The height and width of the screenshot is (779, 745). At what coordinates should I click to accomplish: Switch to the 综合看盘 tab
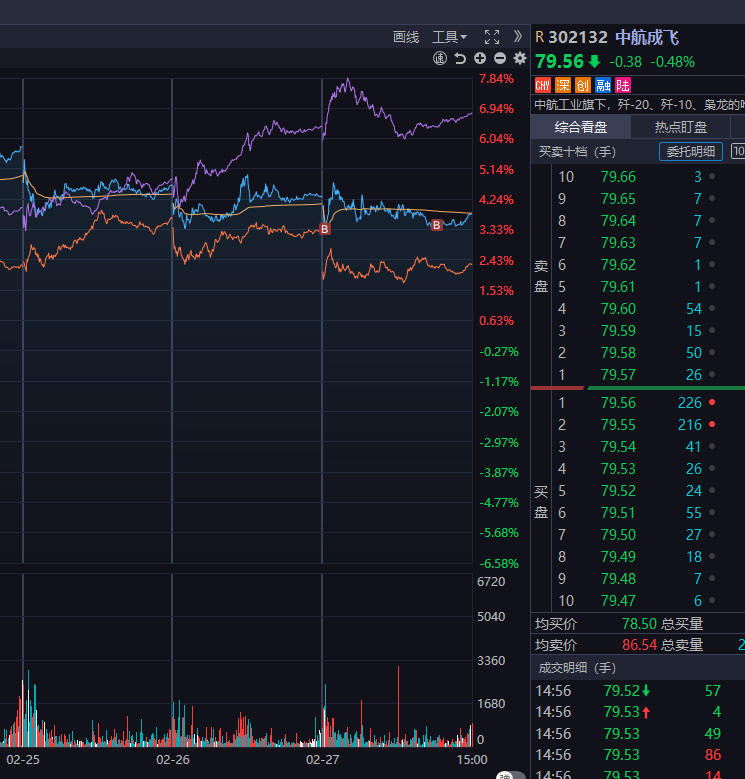[x=581, y=127]
